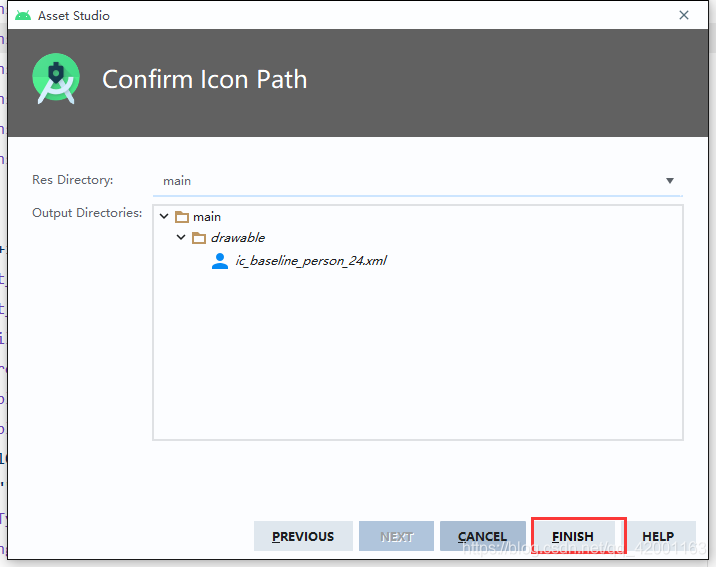Click the disabled Next button
The height and width of the screenshot is (567, 716).
396,536
